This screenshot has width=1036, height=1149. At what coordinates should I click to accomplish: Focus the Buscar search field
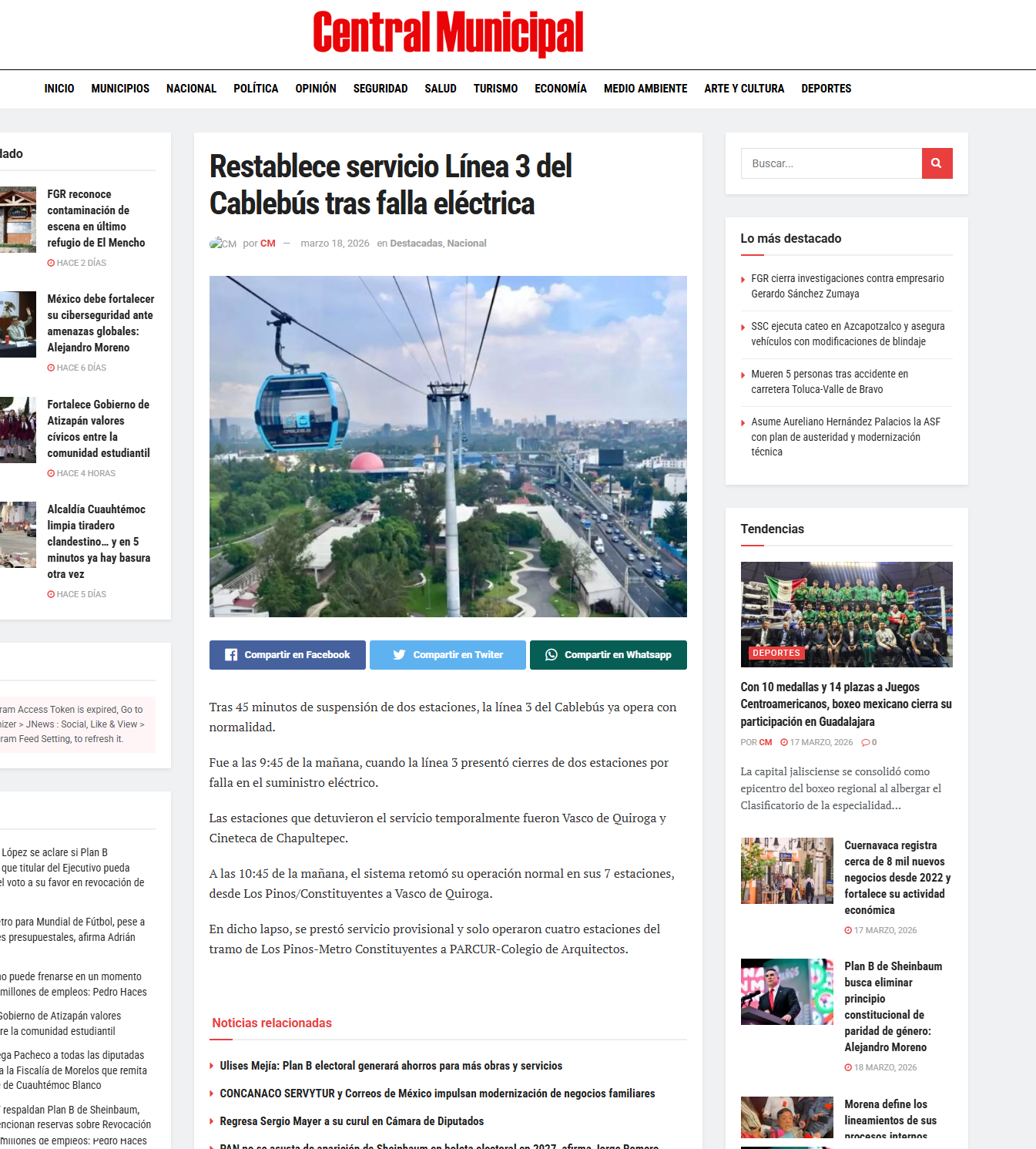(x=831, y=163)
